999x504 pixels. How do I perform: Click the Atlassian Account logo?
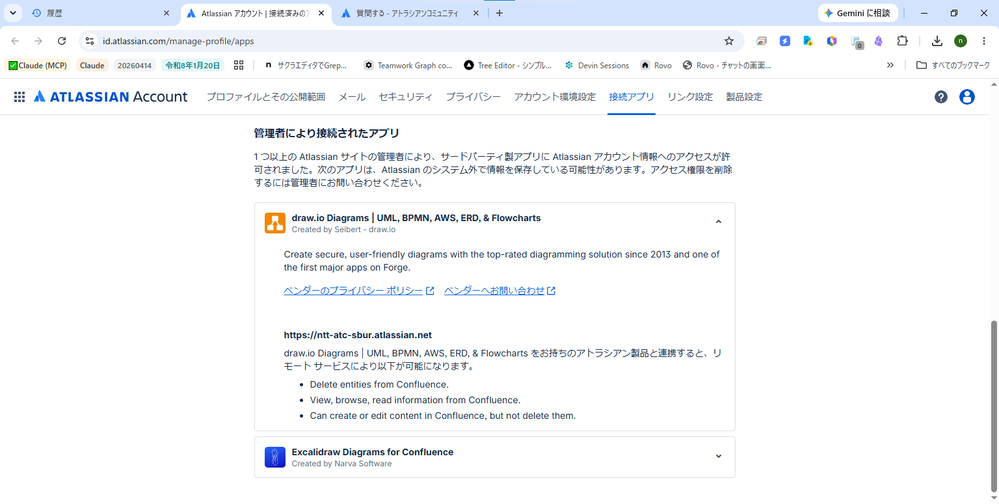click(x=111, y=97)
